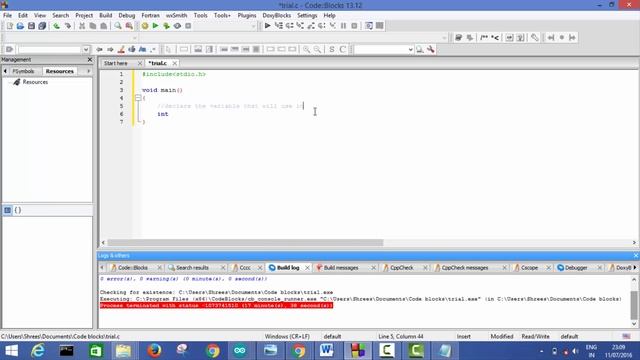Open the Build messages log tab
The image size is (640, 360).
(341, 268)
